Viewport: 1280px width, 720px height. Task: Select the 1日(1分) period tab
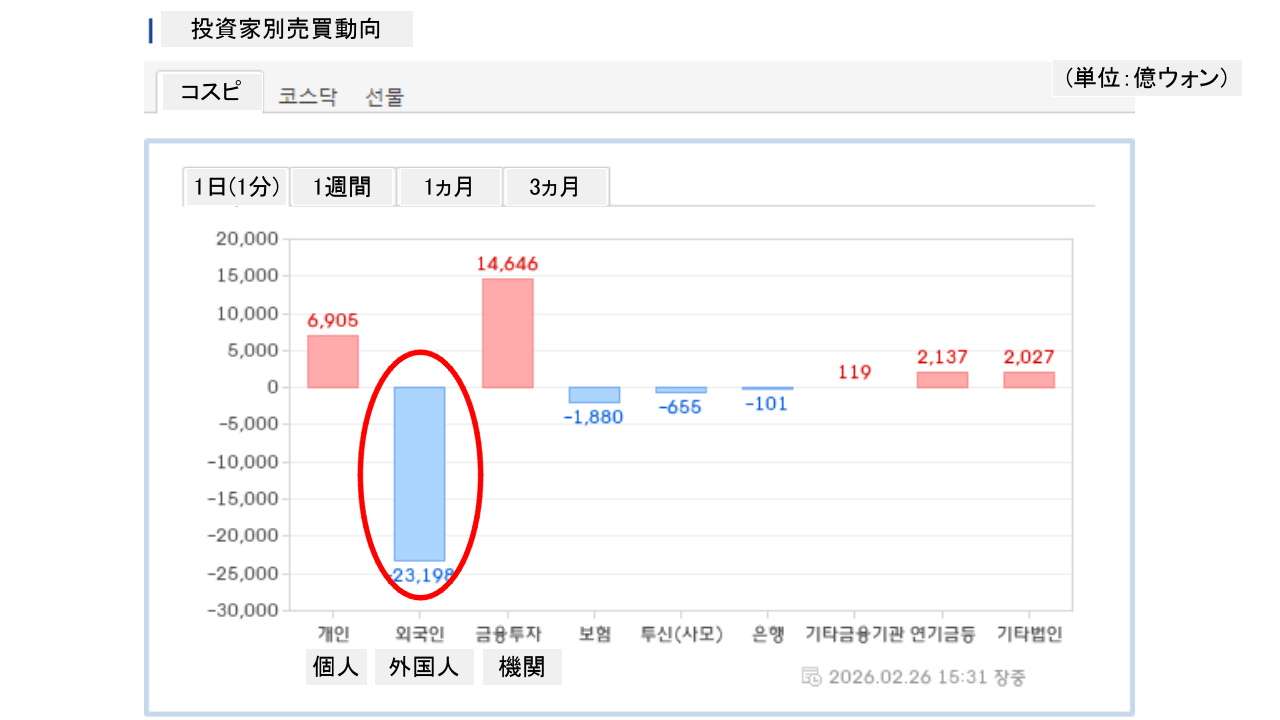click(237, 187)
